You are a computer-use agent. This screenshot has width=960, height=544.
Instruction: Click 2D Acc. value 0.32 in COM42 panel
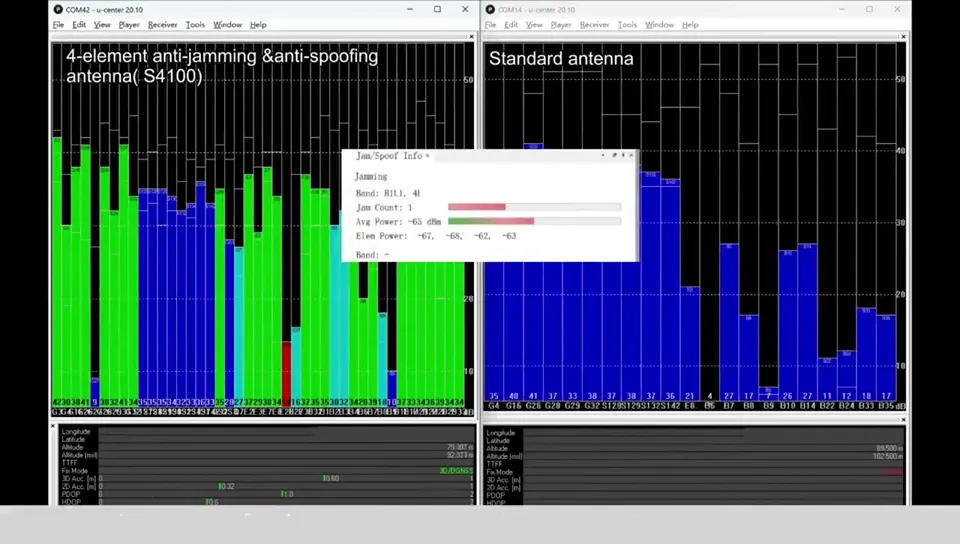pyautogui.click(x=227, y=486)
